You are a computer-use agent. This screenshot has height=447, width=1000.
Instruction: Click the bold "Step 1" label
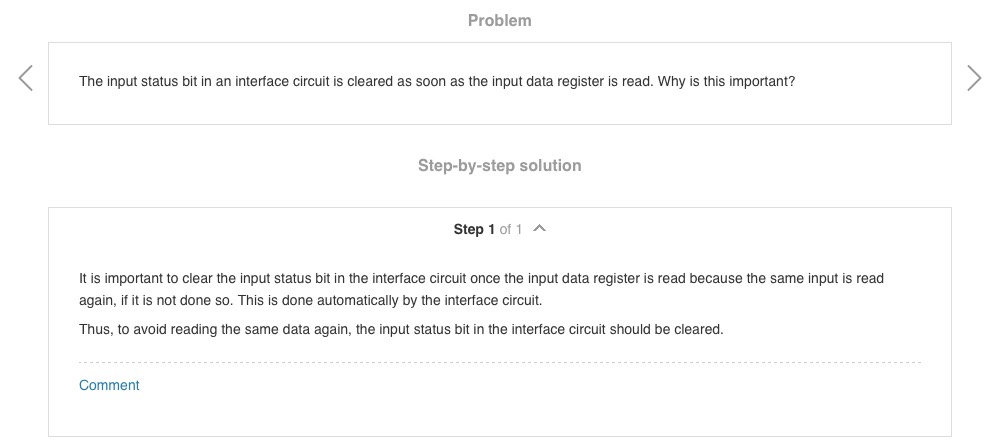(474, 230)
